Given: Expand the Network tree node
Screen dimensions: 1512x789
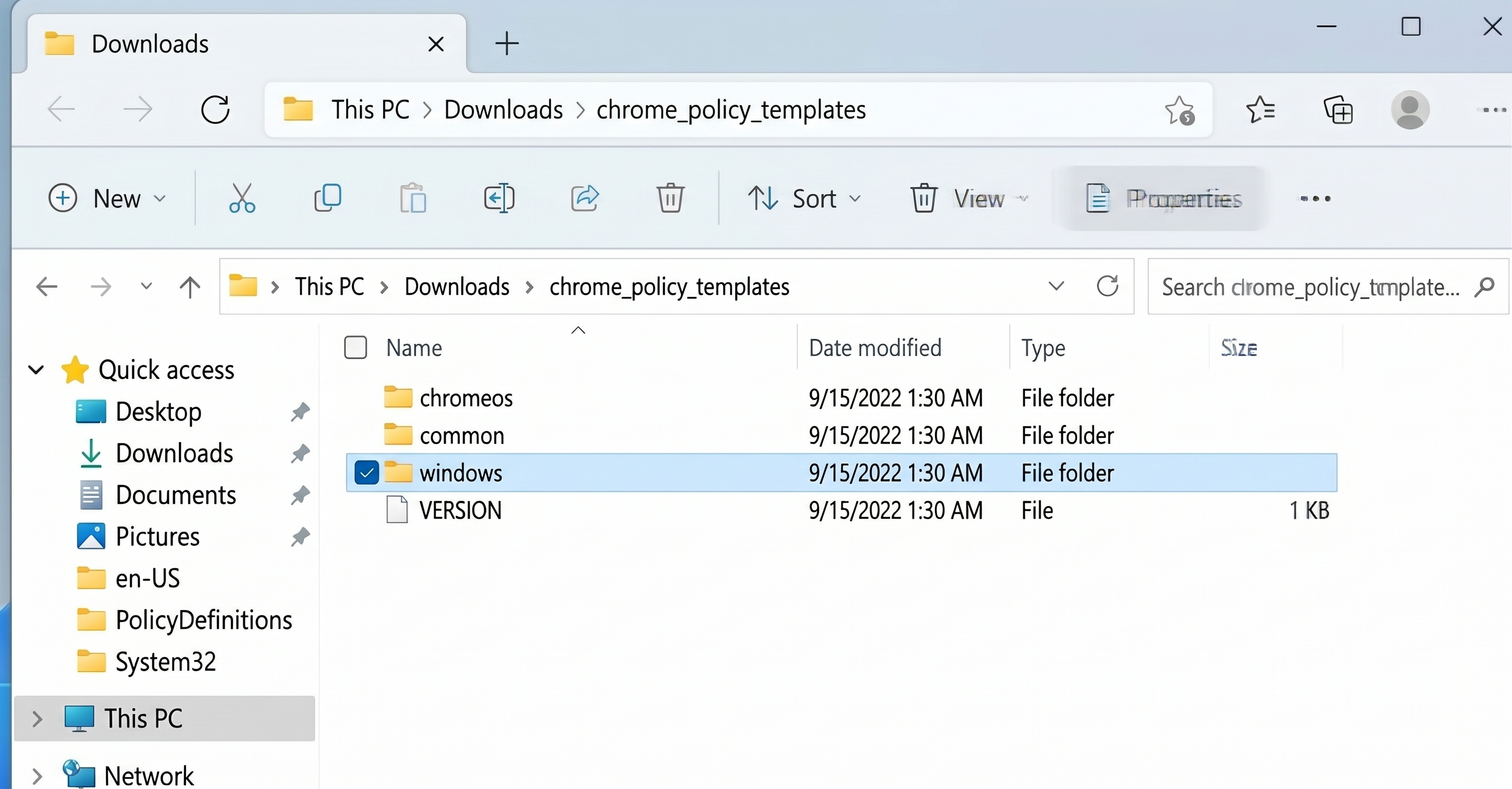Looking at the screenshot, I should tap(37, 776).
